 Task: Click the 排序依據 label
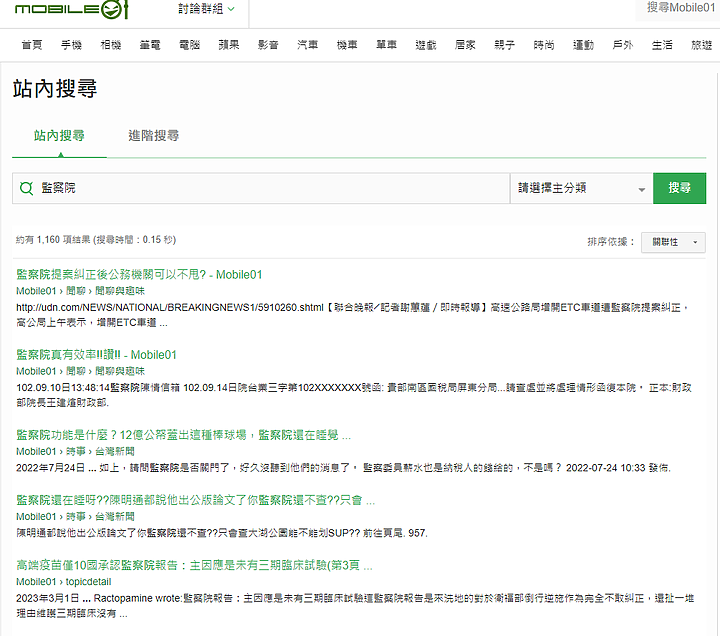pos(611,242)
